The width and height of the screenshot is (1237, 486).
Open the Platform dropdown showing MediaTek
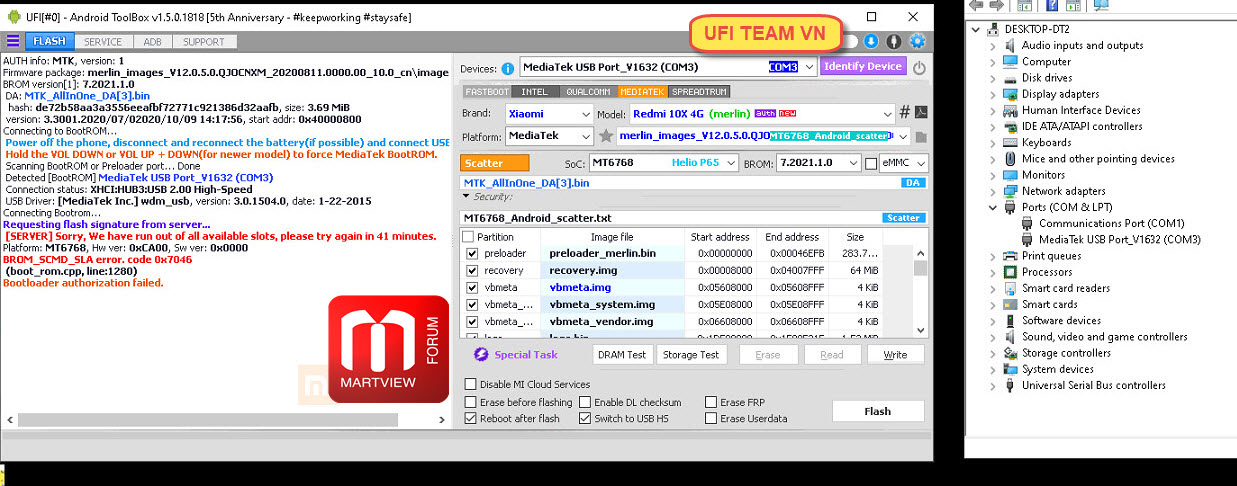tap(586, 136)
